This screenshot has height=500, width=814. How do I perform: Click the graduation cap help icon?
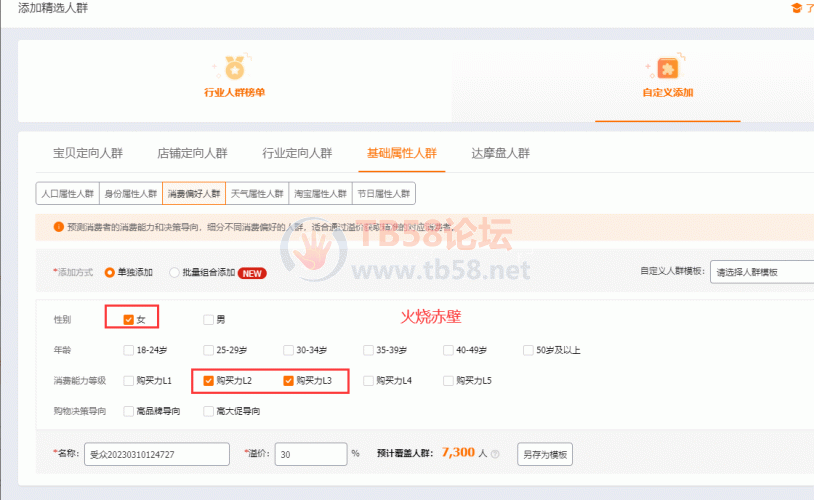point(796,8)
